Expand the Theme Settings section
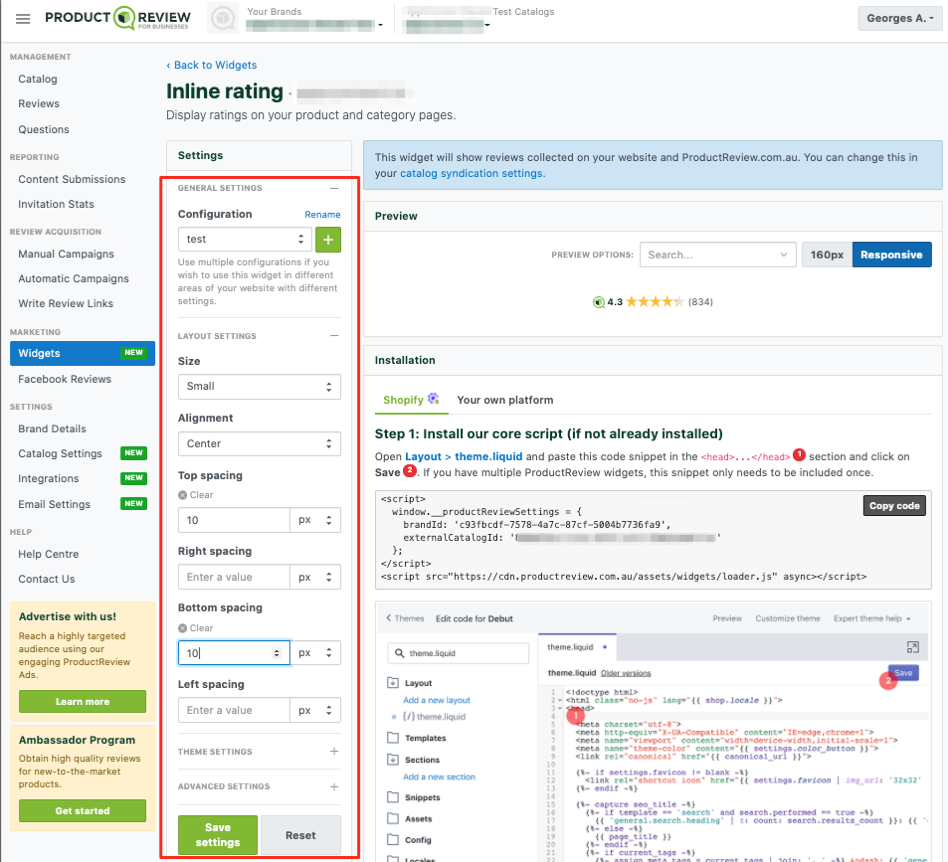This screenshot has width=948, height=862. (334, 751)
